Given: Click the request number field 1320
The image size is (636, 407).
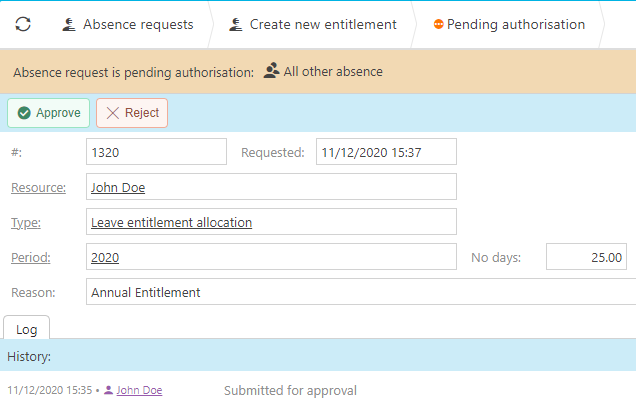Looking at the screenshot, I should tap(157, 152).
